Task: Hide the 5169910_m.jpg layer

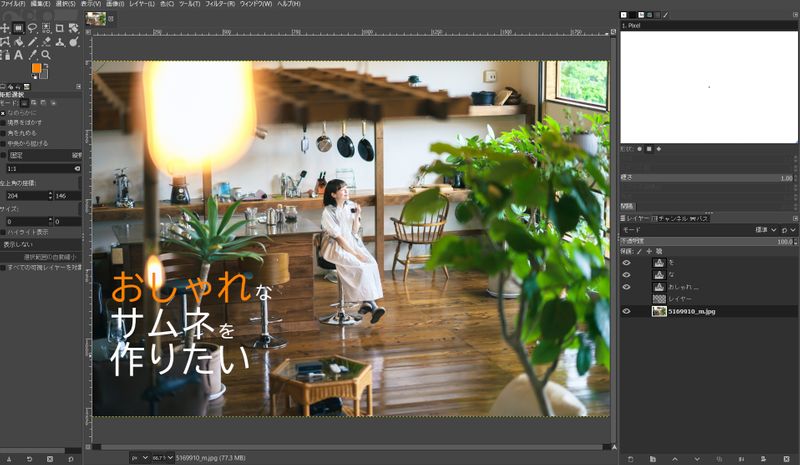Action: click(x=627, y=311)
